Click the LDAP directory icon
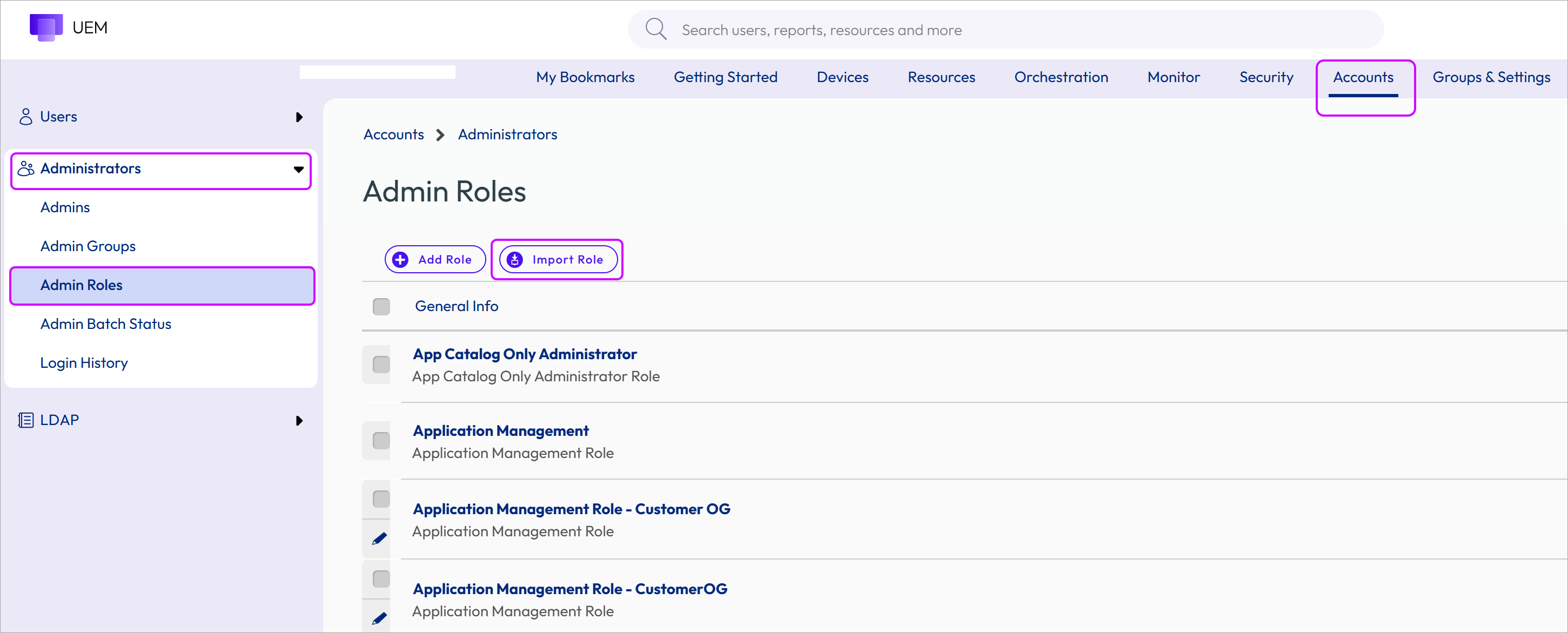The height and width of the screenshot is (633, 1568). 25,420
